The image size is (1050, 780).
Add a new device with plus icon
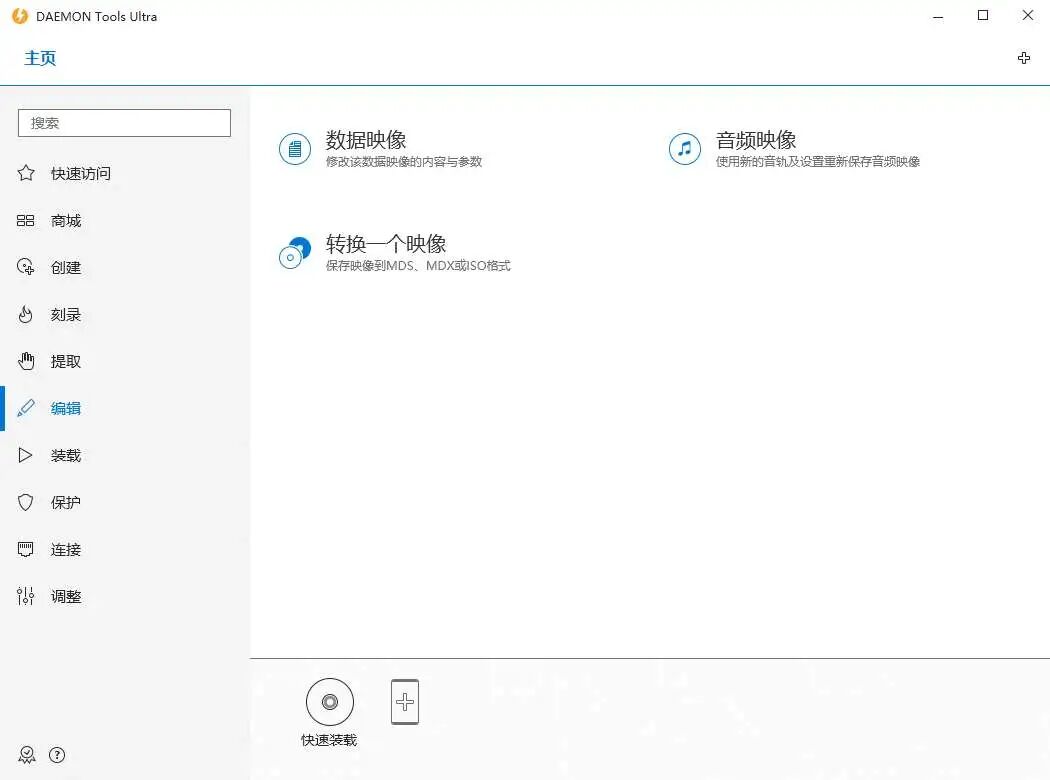(x=405, y=702)
